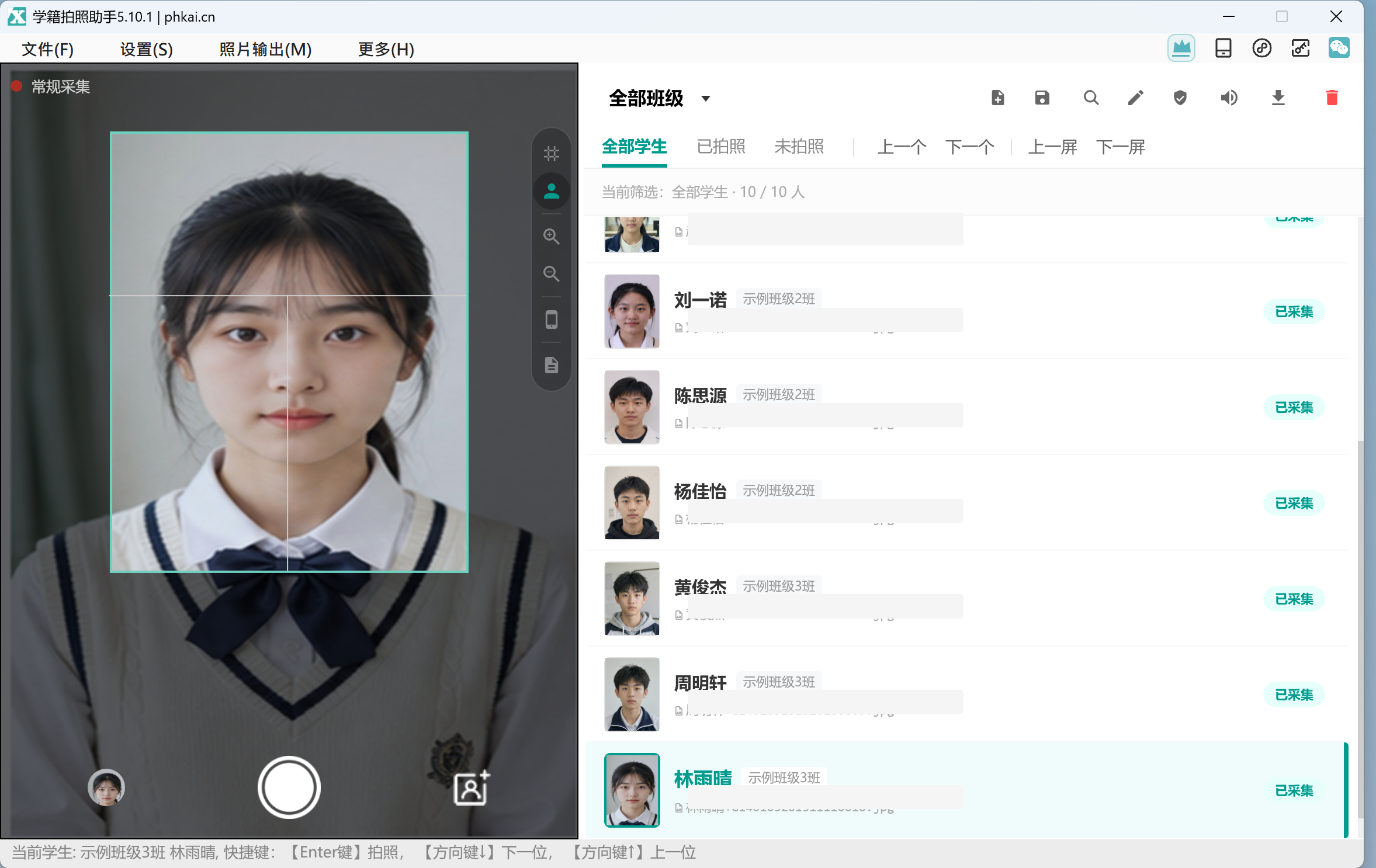Toggle the speaker voice announcement icon

pos(1229,98)
